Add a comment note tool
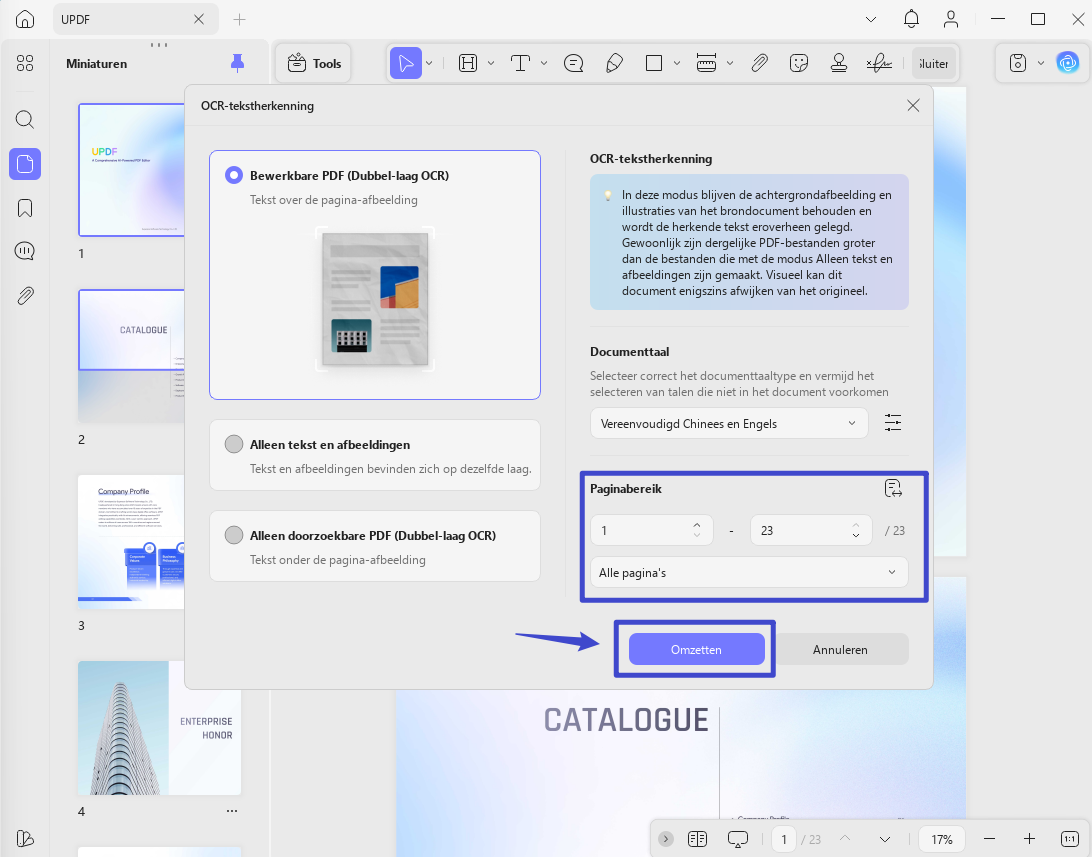The image size is (1092, 857). click(574, 63)
